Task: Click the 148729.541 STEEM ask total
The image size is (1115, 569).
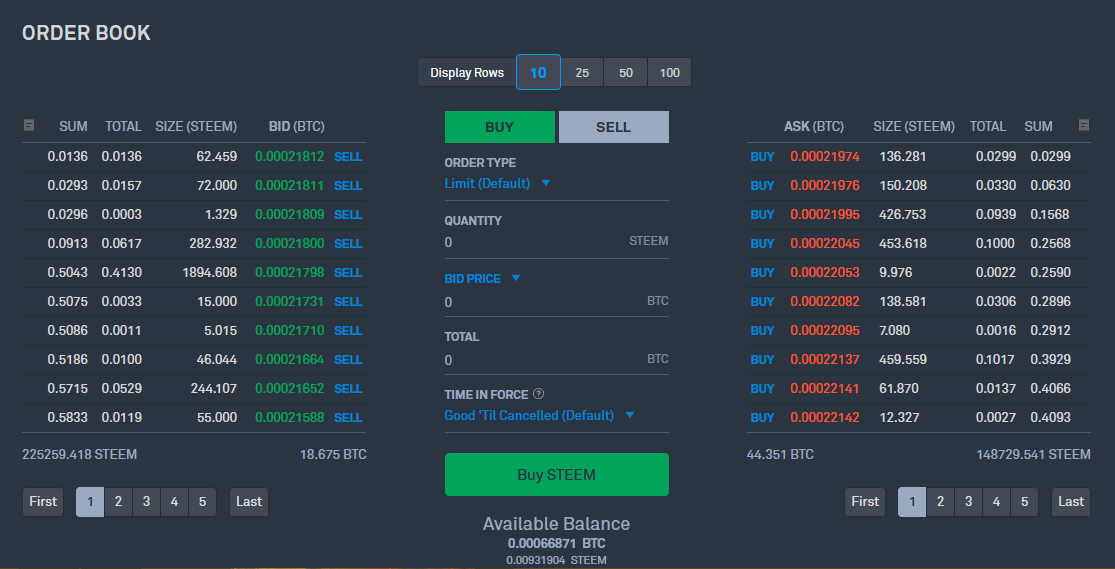Action: coord(1033,454)
